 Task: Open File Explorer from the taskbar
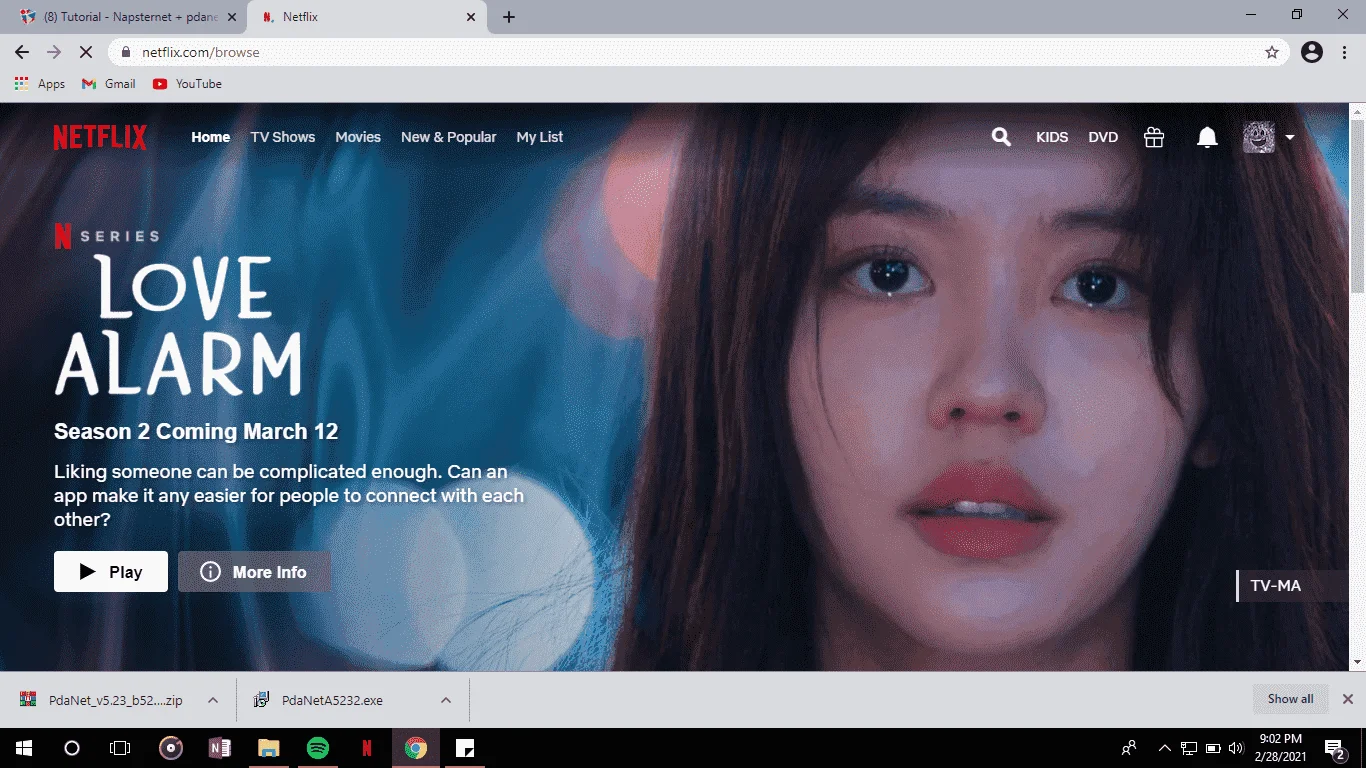(269, 748)
